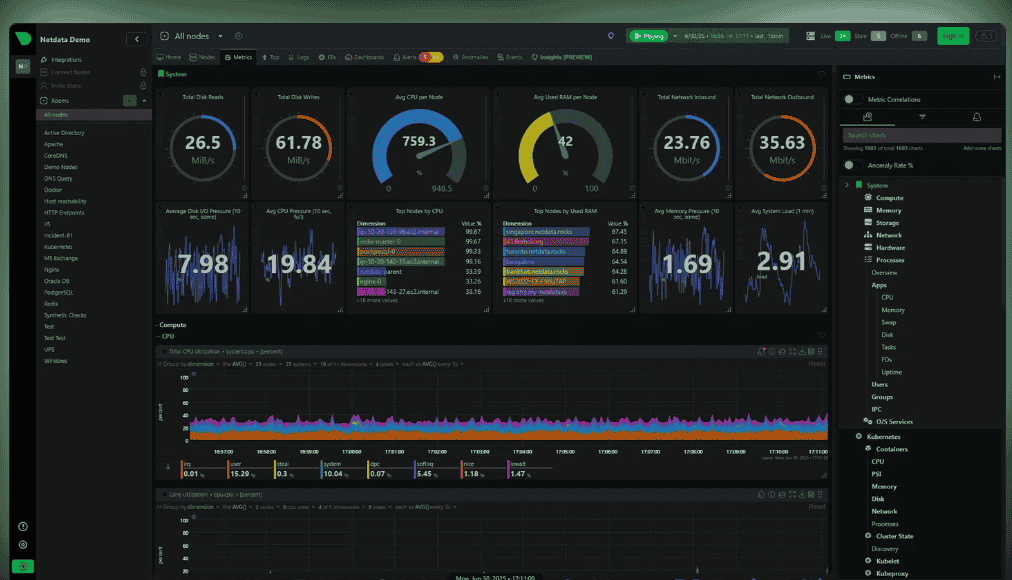Viewport: 1012px width, 580px height.
Task: Open the Logs tab
Action: pyautogui.click(x=299, y=57)
